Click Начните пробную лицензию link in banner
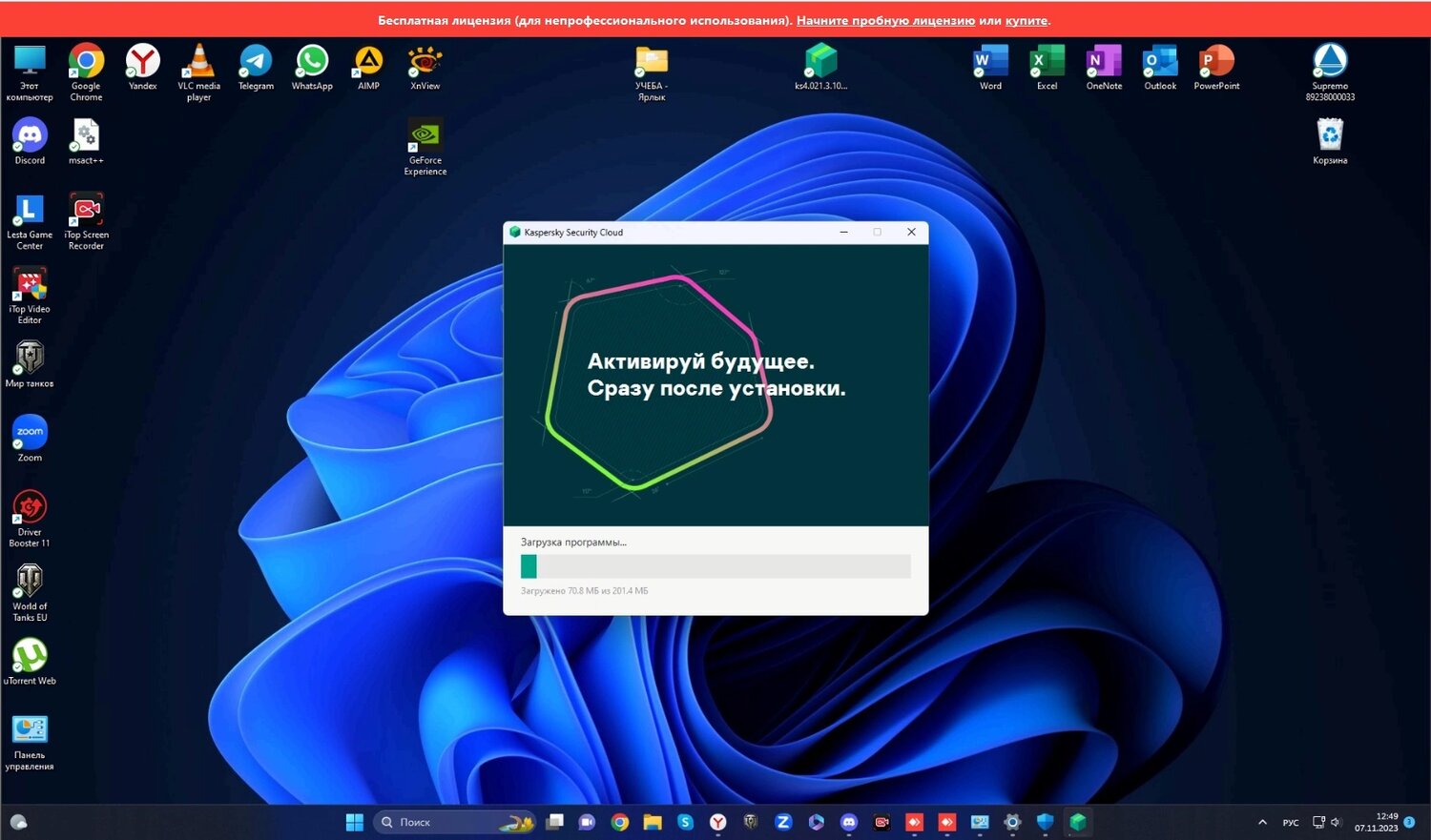The height and width of the screenshot is (840, 1431). (885, 20)
